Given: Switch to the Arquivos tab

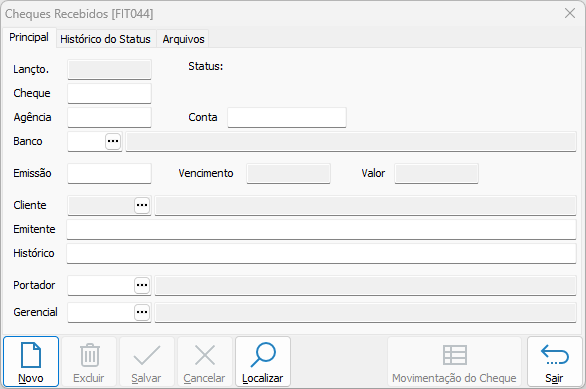Looking at the screenshot, I should (x=183, y=39).
